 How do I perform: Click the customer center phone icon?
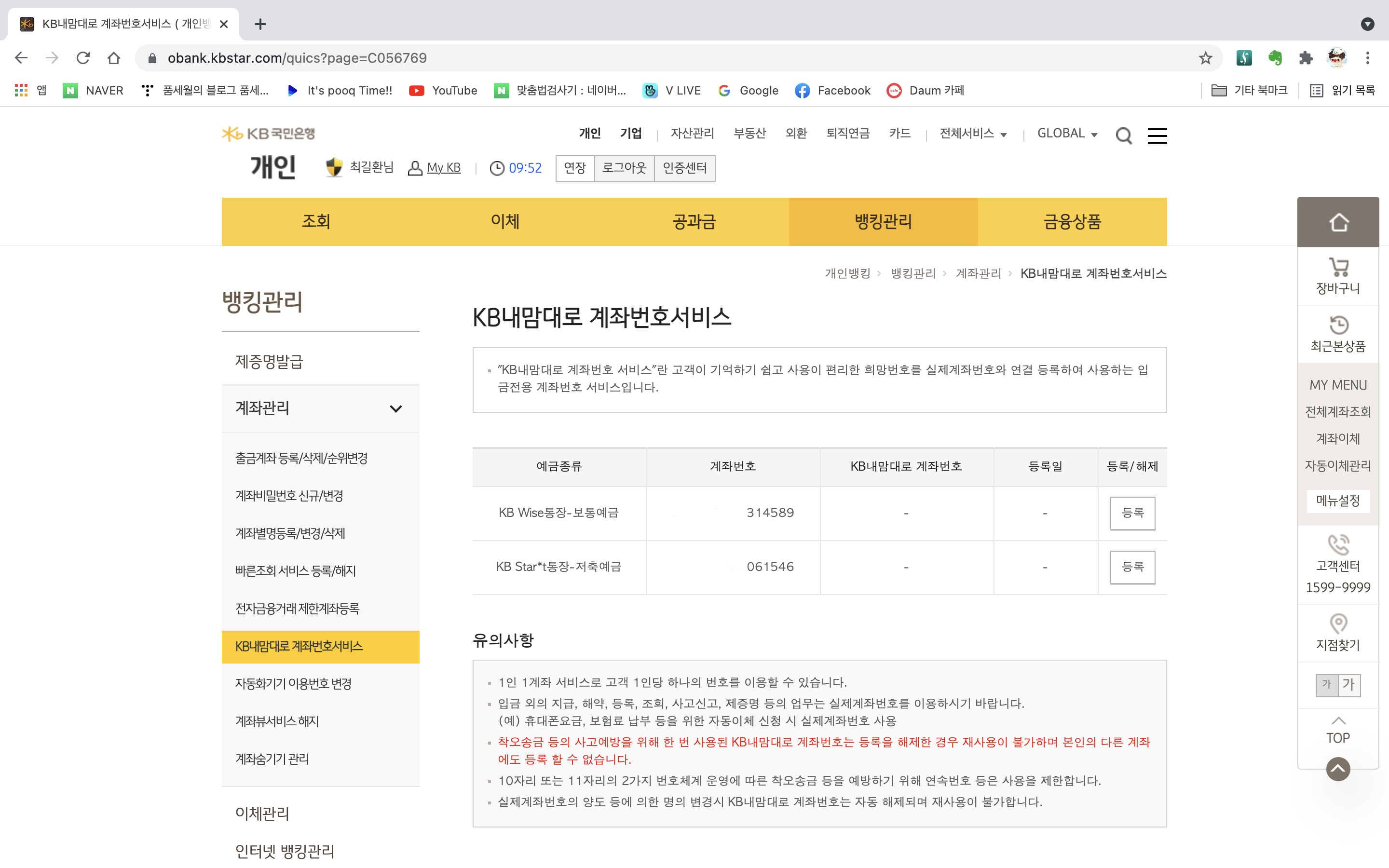[x=1337, y=544]
